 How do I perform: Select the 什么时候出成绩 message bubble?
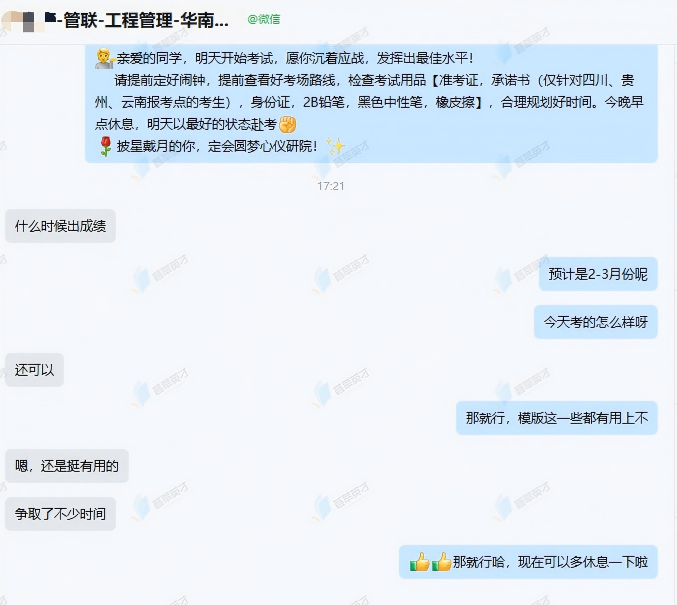(60, 226)
